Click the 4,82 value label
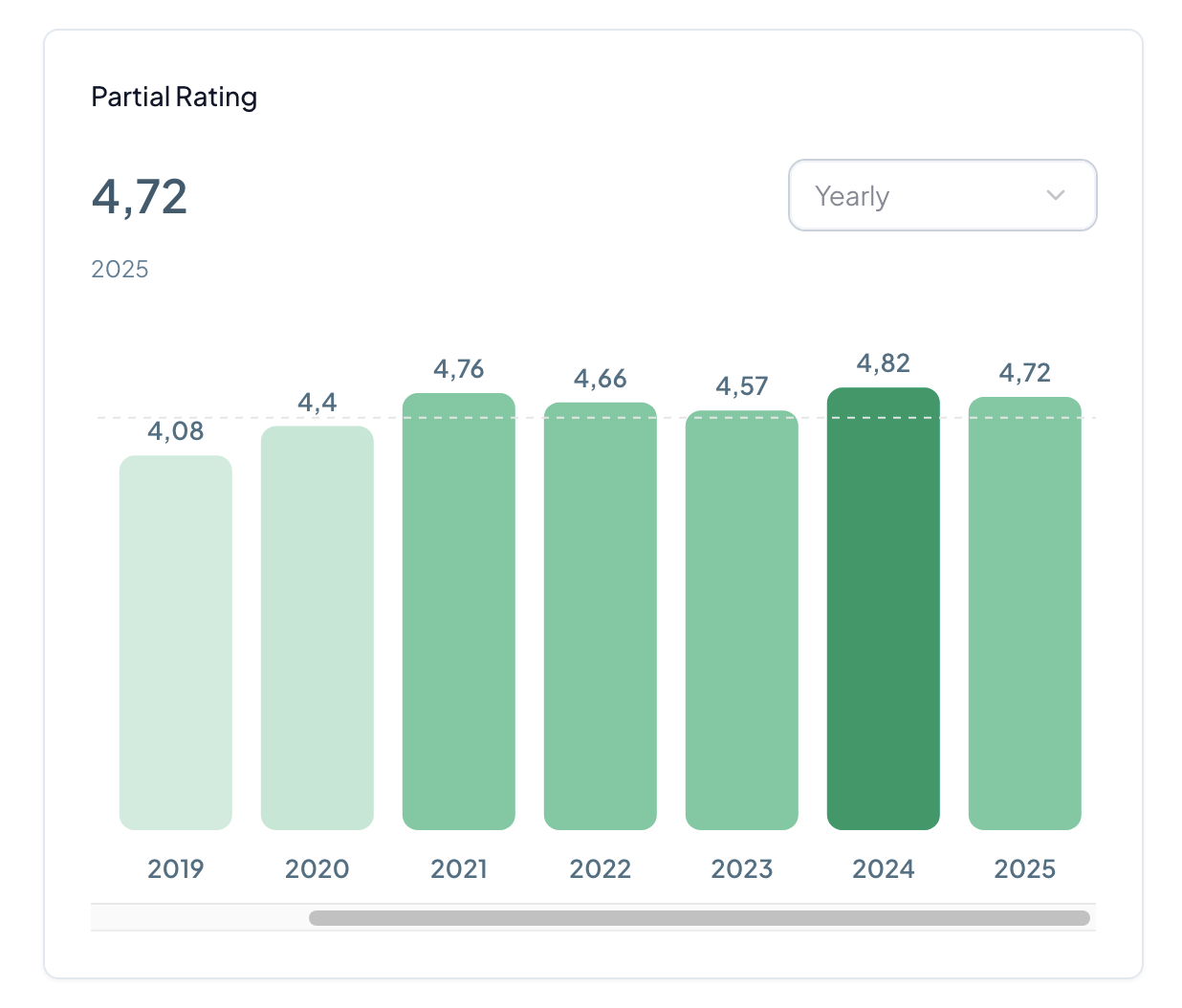Screen dimensions: 1182x1008 tap(884, 363)
